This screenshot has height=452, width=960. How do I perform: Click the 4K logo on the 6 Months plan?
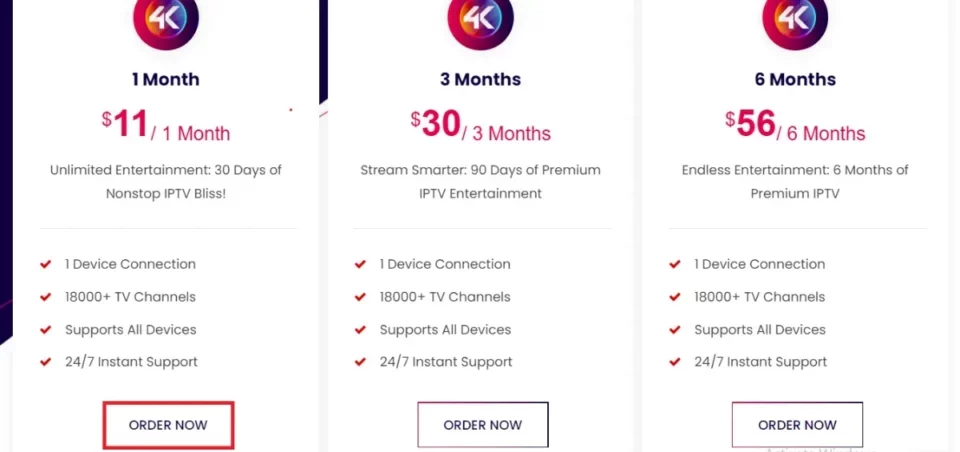[795, 18]
